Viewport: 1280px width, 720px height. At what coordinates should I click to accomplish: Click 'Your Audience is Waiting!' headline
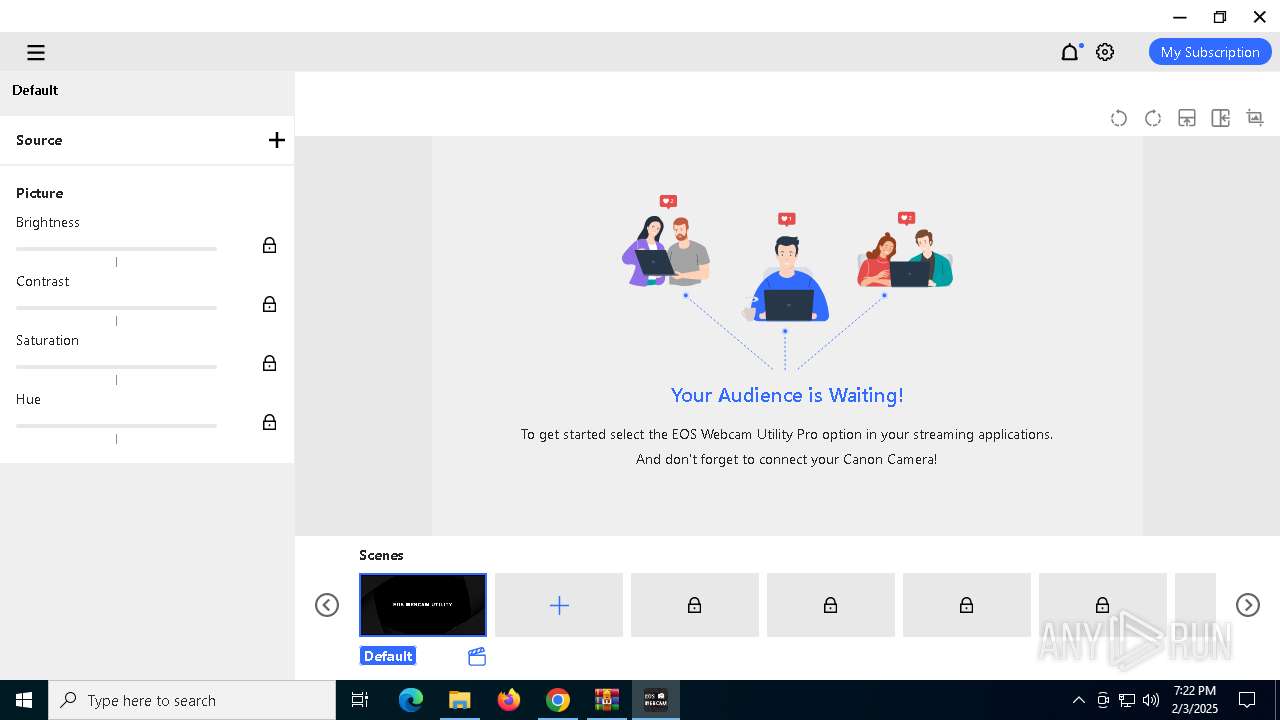pyautogui.click(x=787, y=395)
